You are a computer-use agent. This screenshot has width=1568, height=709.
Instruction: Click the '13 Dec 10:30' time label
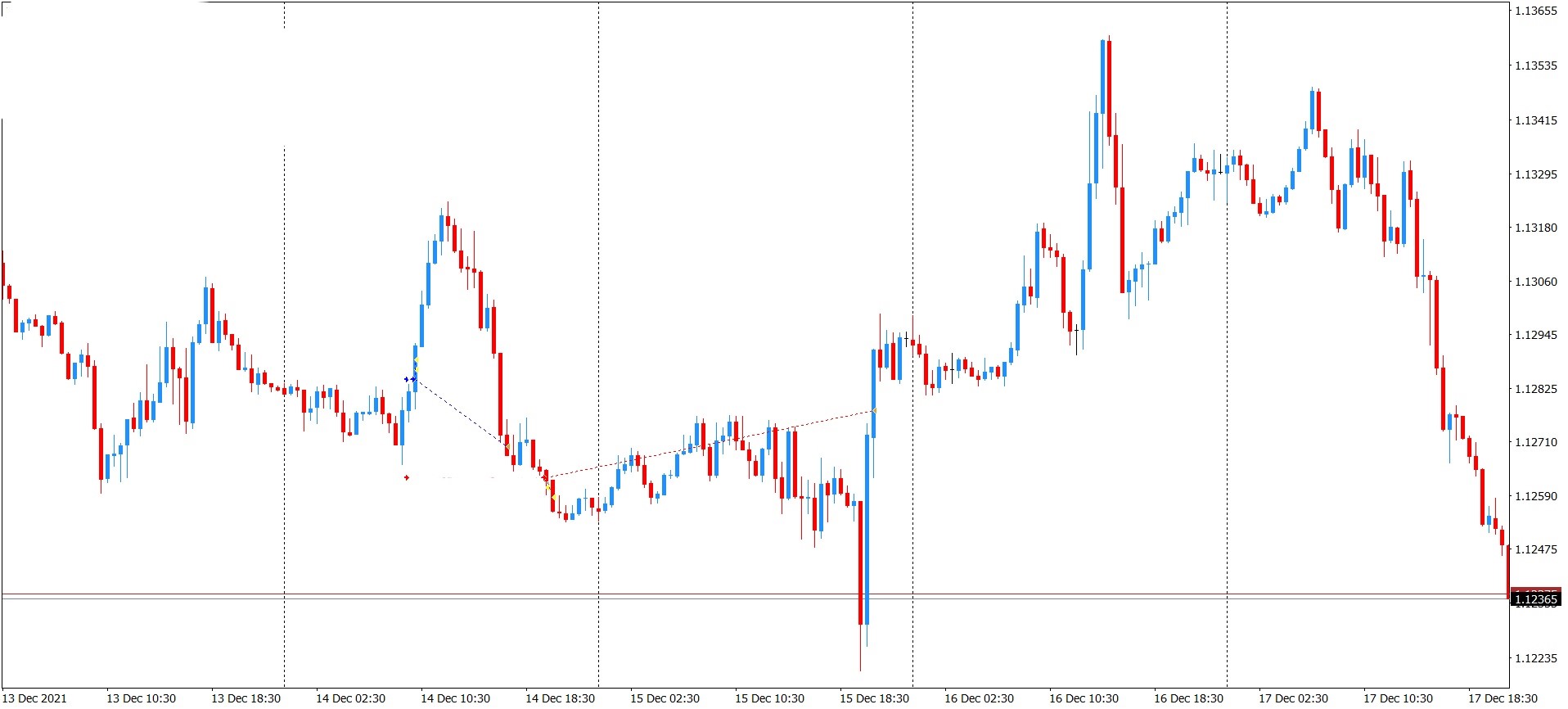coord(141,698)
